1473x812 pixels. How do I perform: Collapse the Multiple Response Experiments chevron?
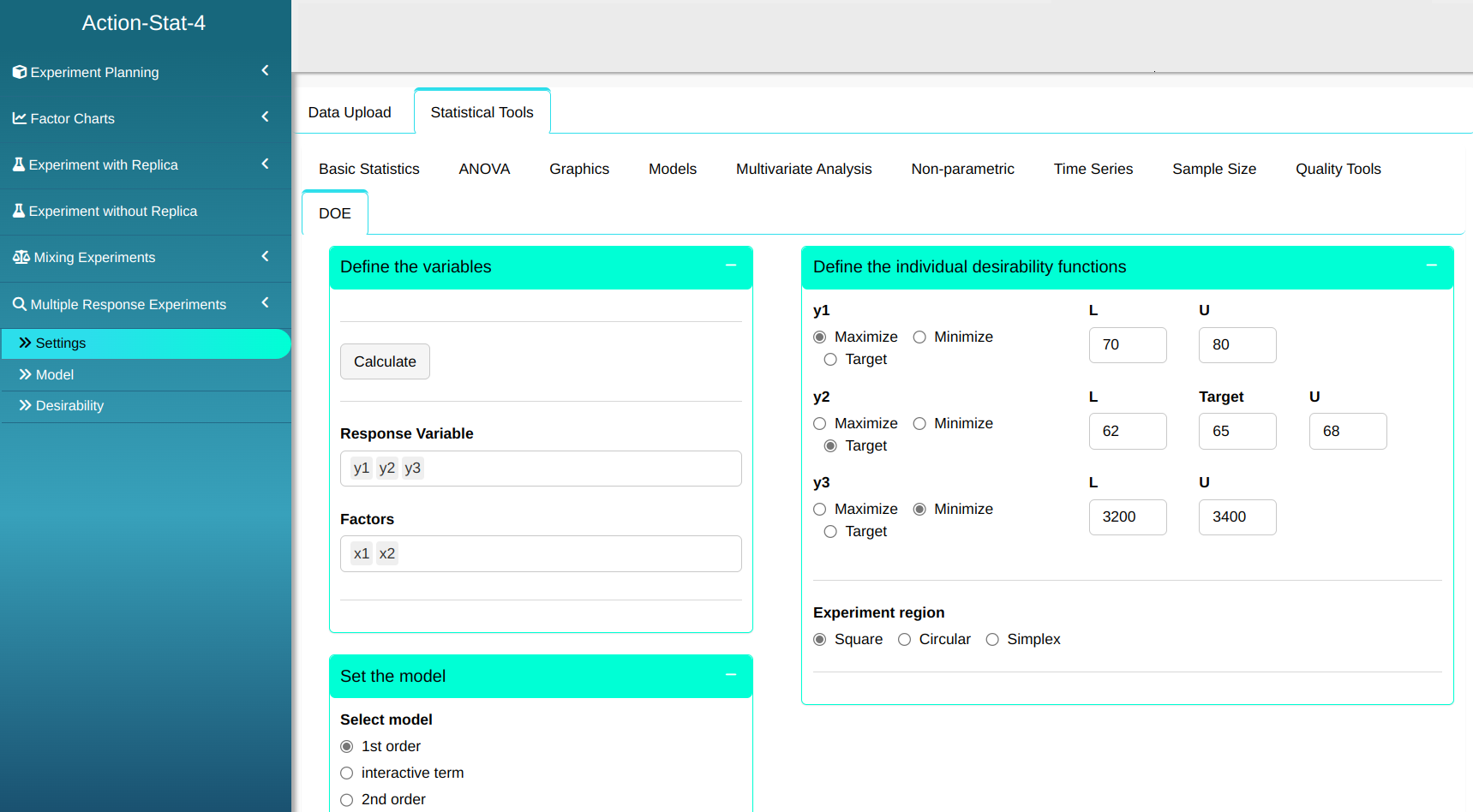[265, 302]
